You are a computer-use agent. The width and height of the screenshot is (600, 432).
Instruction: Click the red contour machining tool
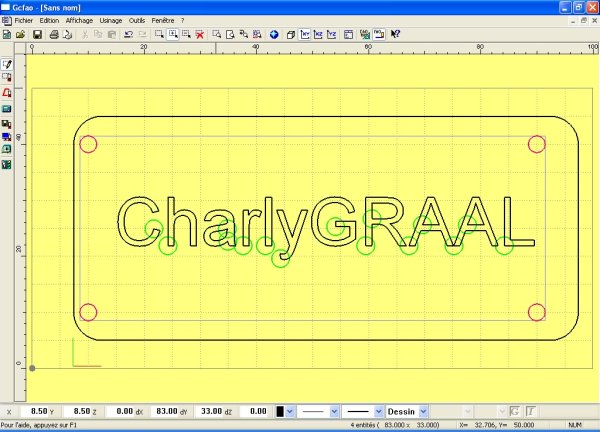7,93
